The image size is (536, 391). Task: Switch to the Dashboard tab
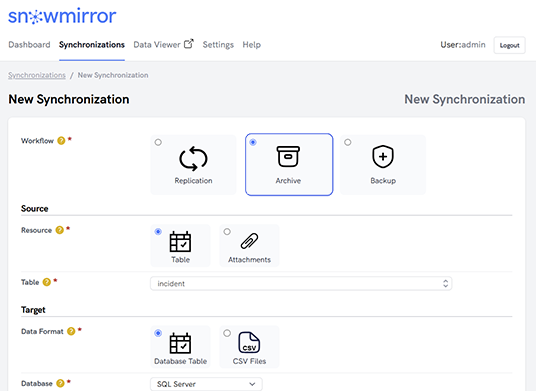tap(29, 45)
